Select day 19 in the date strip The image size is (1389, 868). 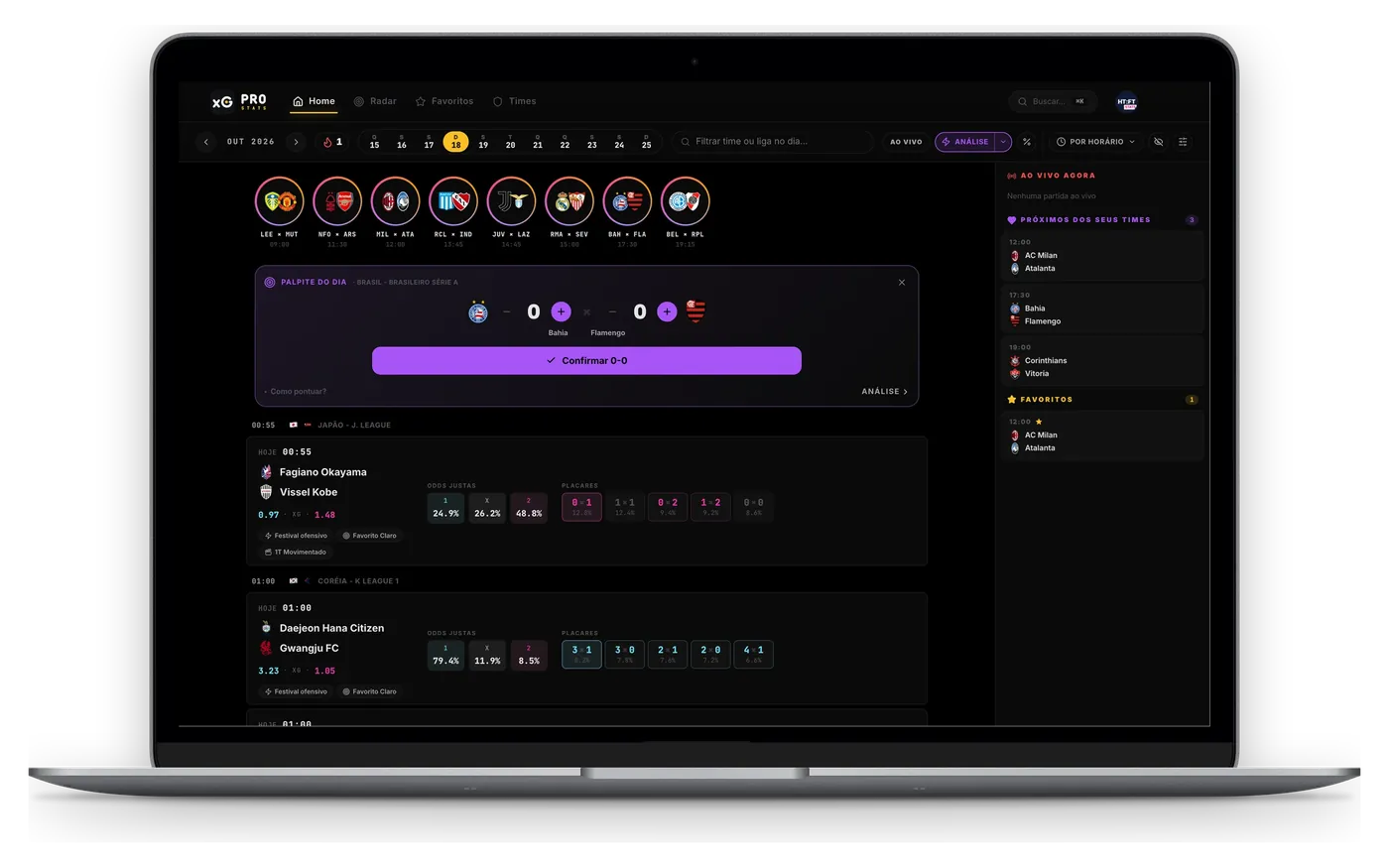tap(483, 142)
